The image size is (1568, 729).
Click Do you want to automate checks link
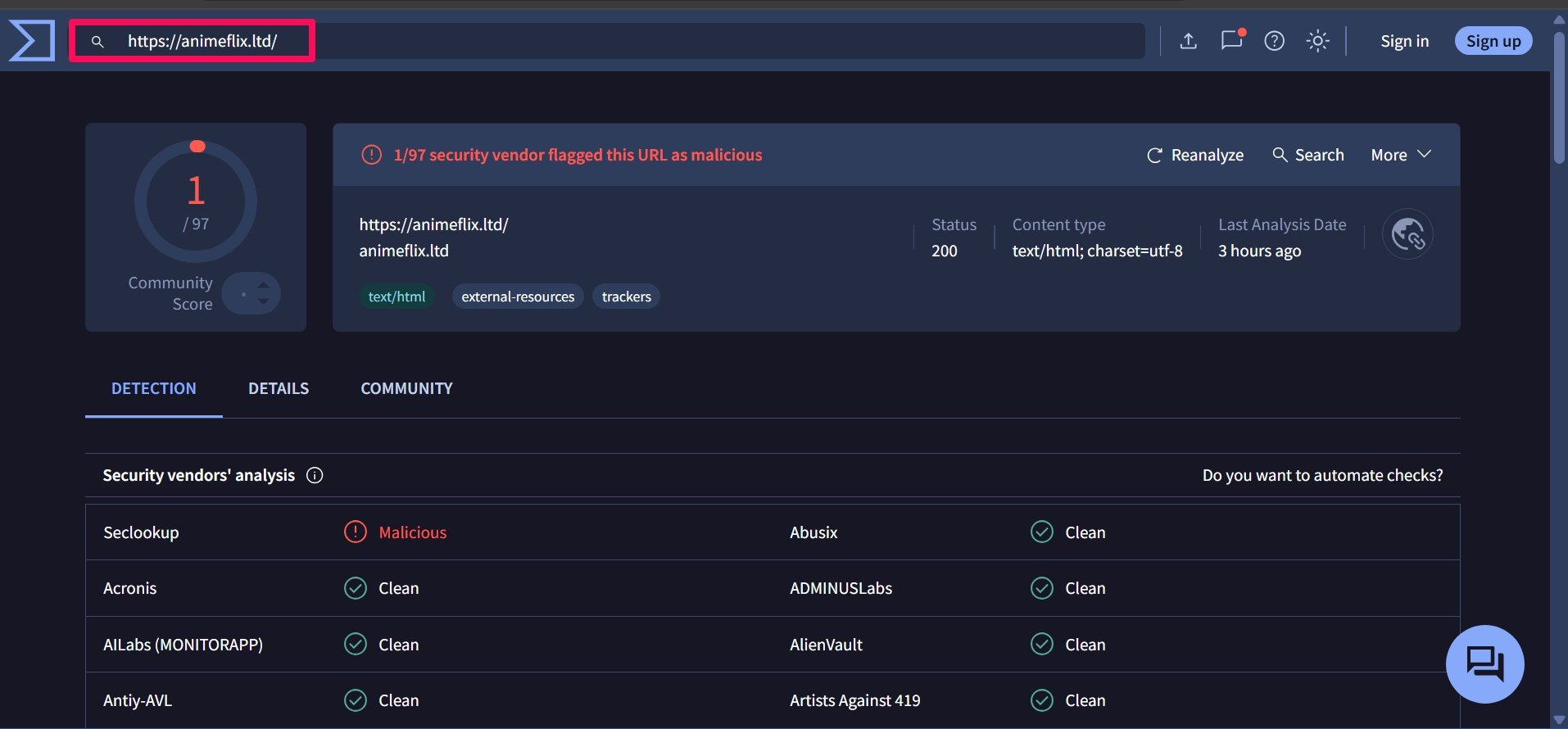(1322, 475)
